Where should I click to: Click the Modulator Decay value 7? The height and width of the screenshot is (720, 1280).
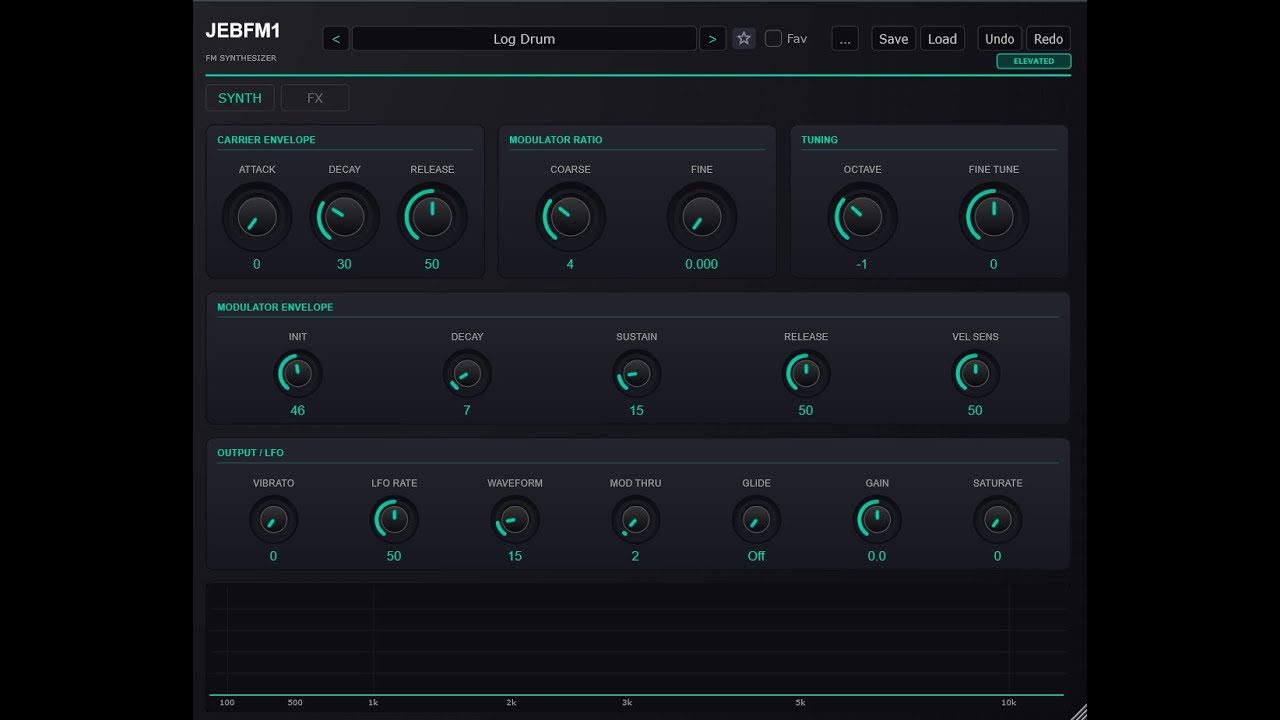(x=467, y=410)
